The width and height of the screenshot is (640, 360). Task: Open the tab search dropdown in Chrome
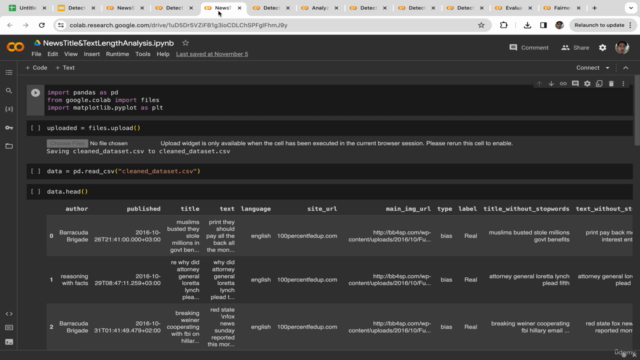(x=631, y=8)
